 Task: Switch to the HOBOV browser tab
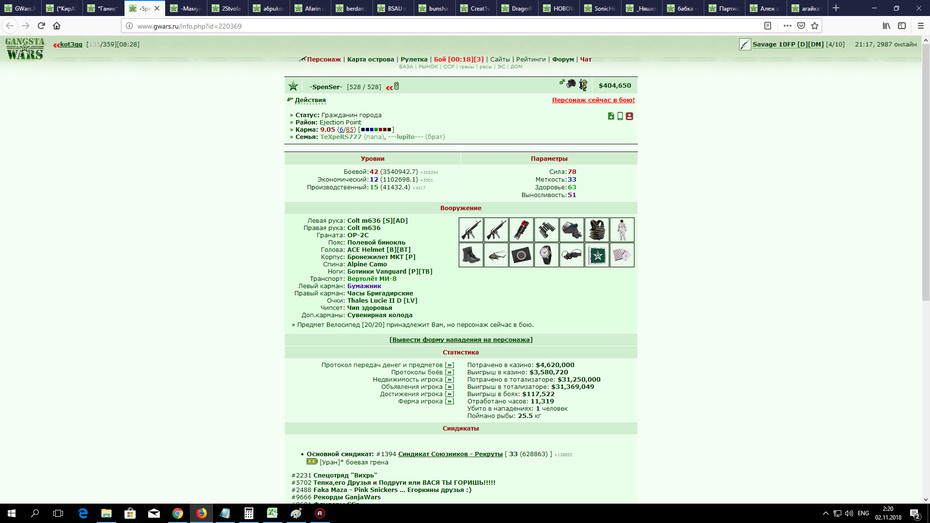[559, 8]
